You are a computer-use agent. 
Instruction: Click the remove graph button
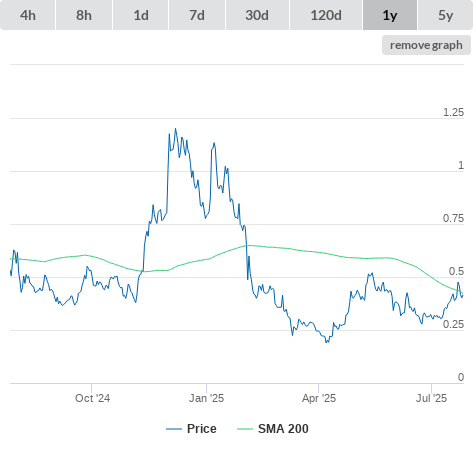[x=426, y=45]
